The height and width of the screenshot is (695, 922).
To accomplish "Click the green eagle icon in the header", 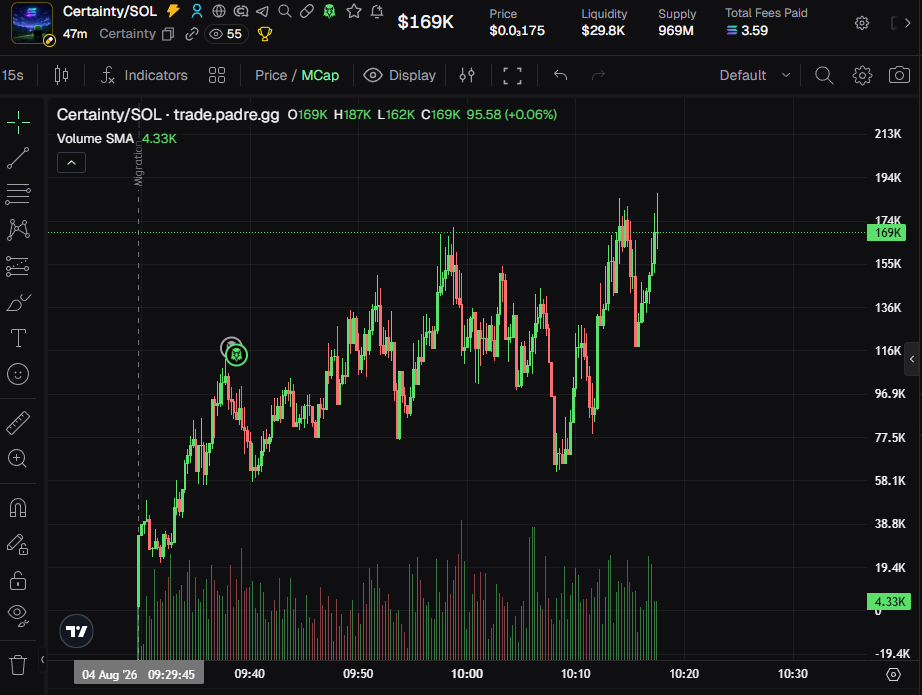I will pyautogui.click(x=329, y=11).
